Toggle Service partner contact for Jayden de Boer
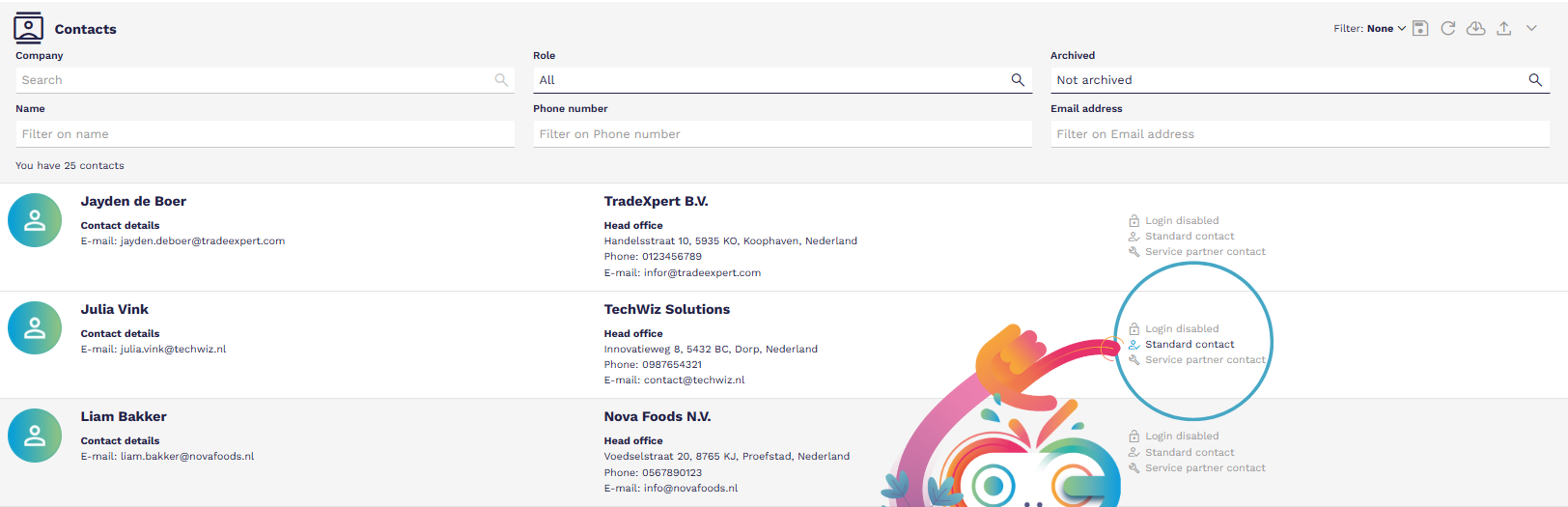 [x=1197, y=251]
